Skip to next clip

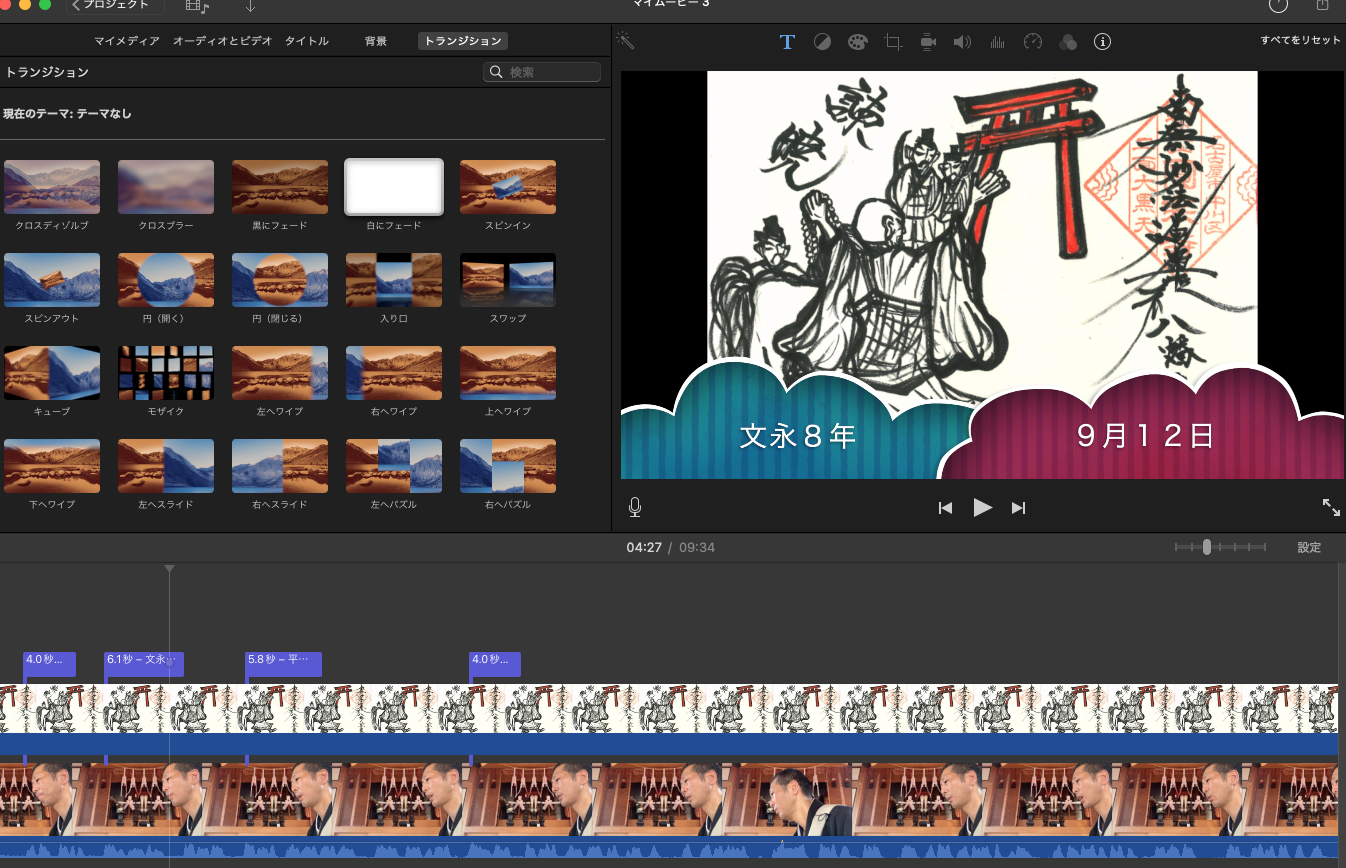click(x=1018, y=508)
